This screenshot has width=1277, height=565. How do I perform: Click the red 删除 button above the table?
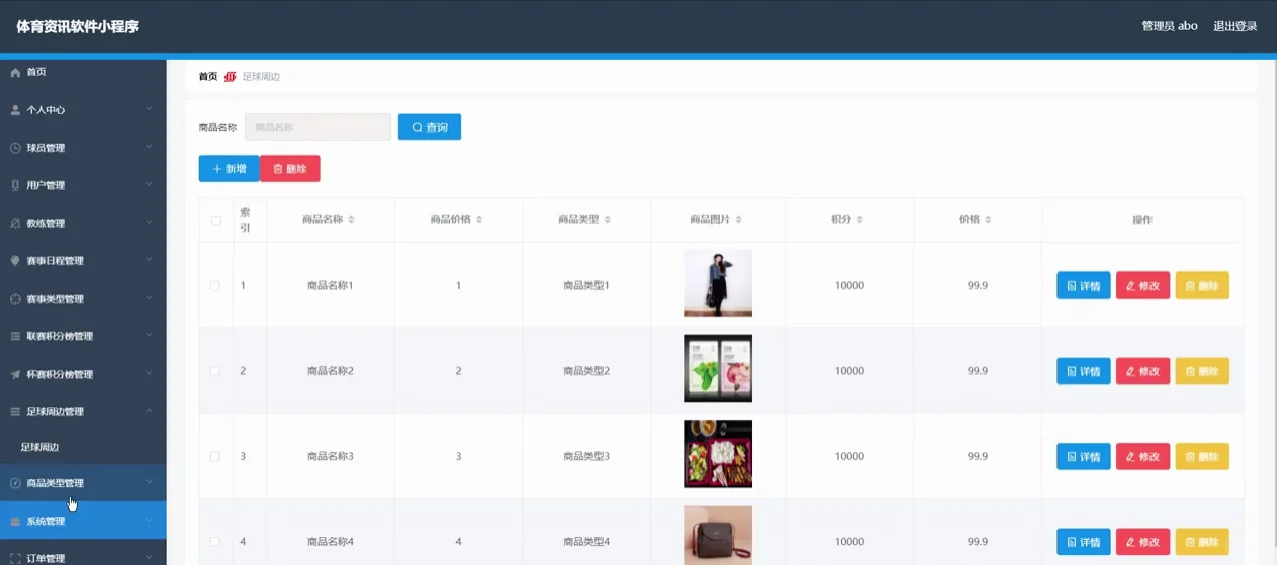(x=290, y=169)
